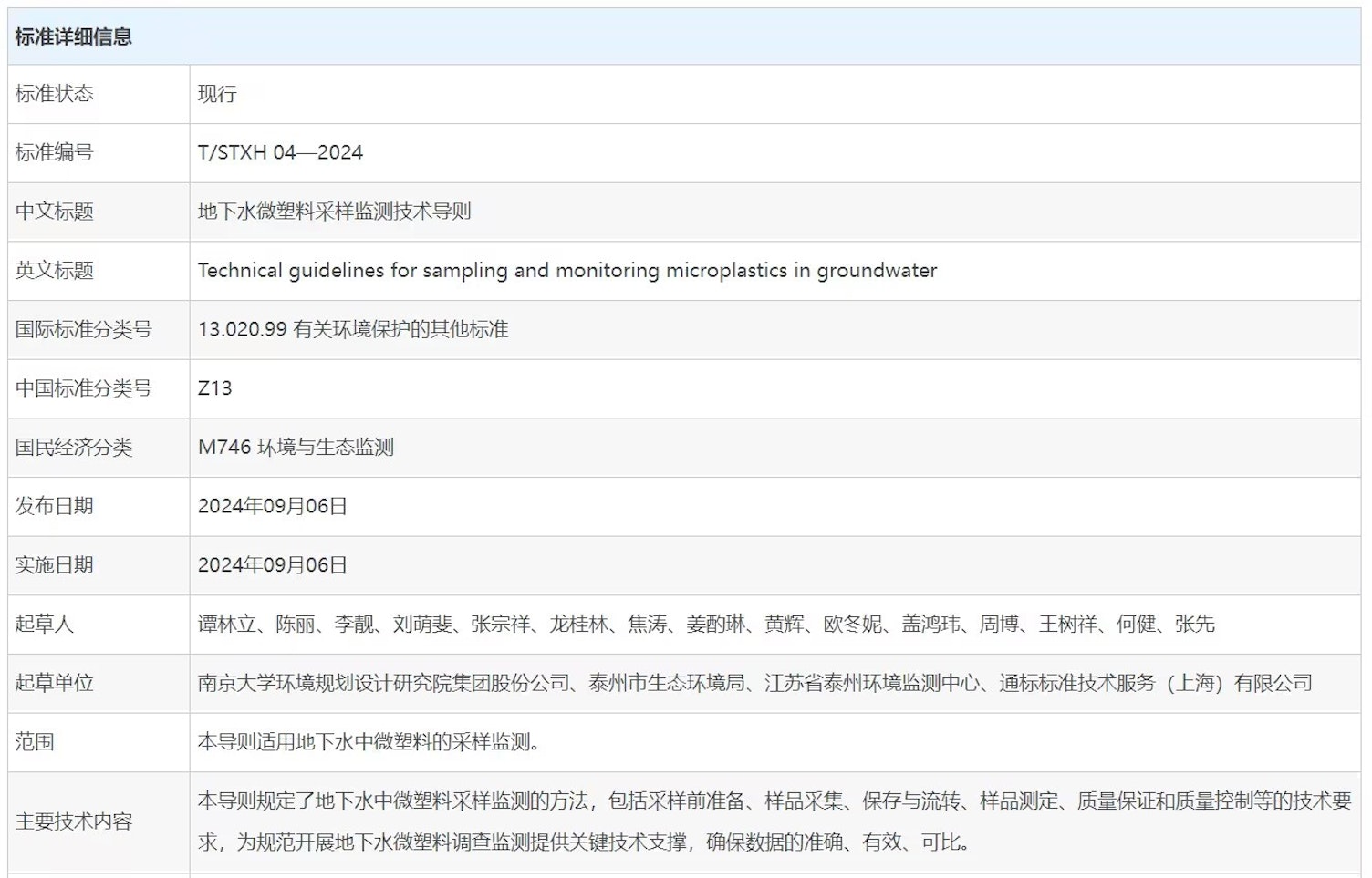Click the 标准状态 row label
The image size is (1372, 878).
coord(55,94)
